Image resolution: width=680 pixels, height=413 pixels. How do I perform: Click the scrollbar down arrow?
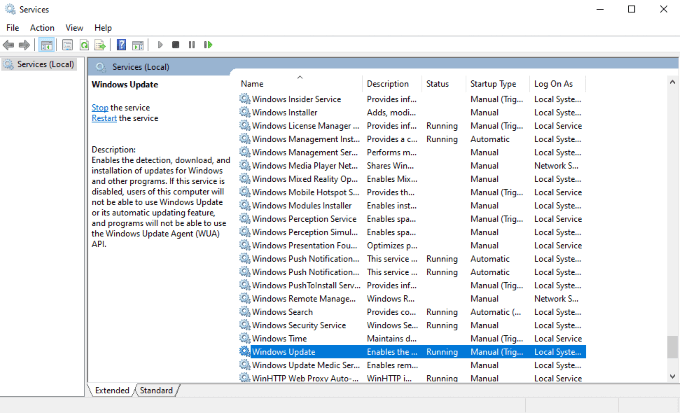[x=672, y=377]
